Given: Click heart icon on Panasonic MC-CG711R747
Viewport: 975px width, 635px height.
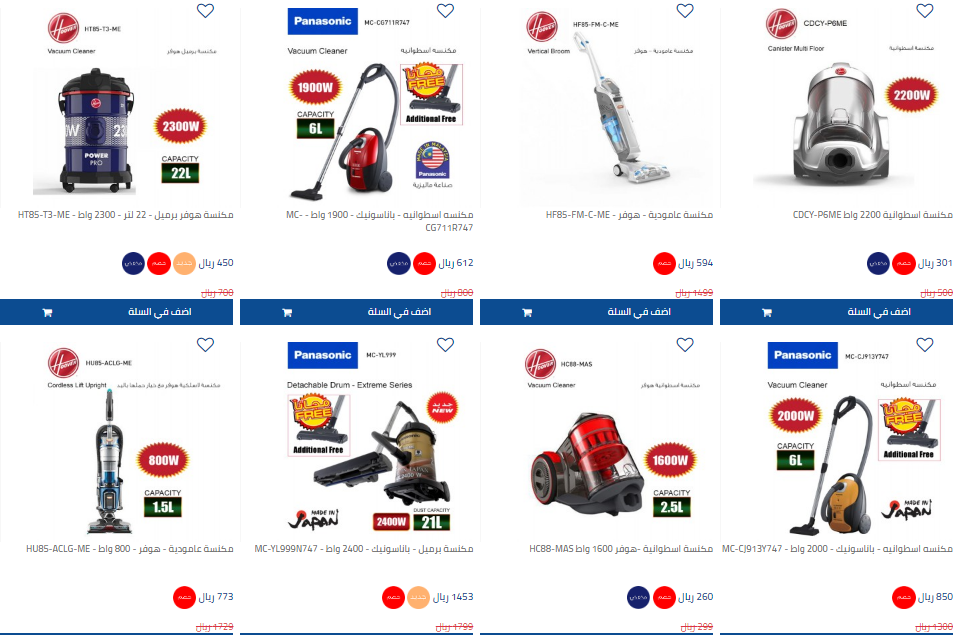Looking at the screenshot, I should tap(445, 11).
